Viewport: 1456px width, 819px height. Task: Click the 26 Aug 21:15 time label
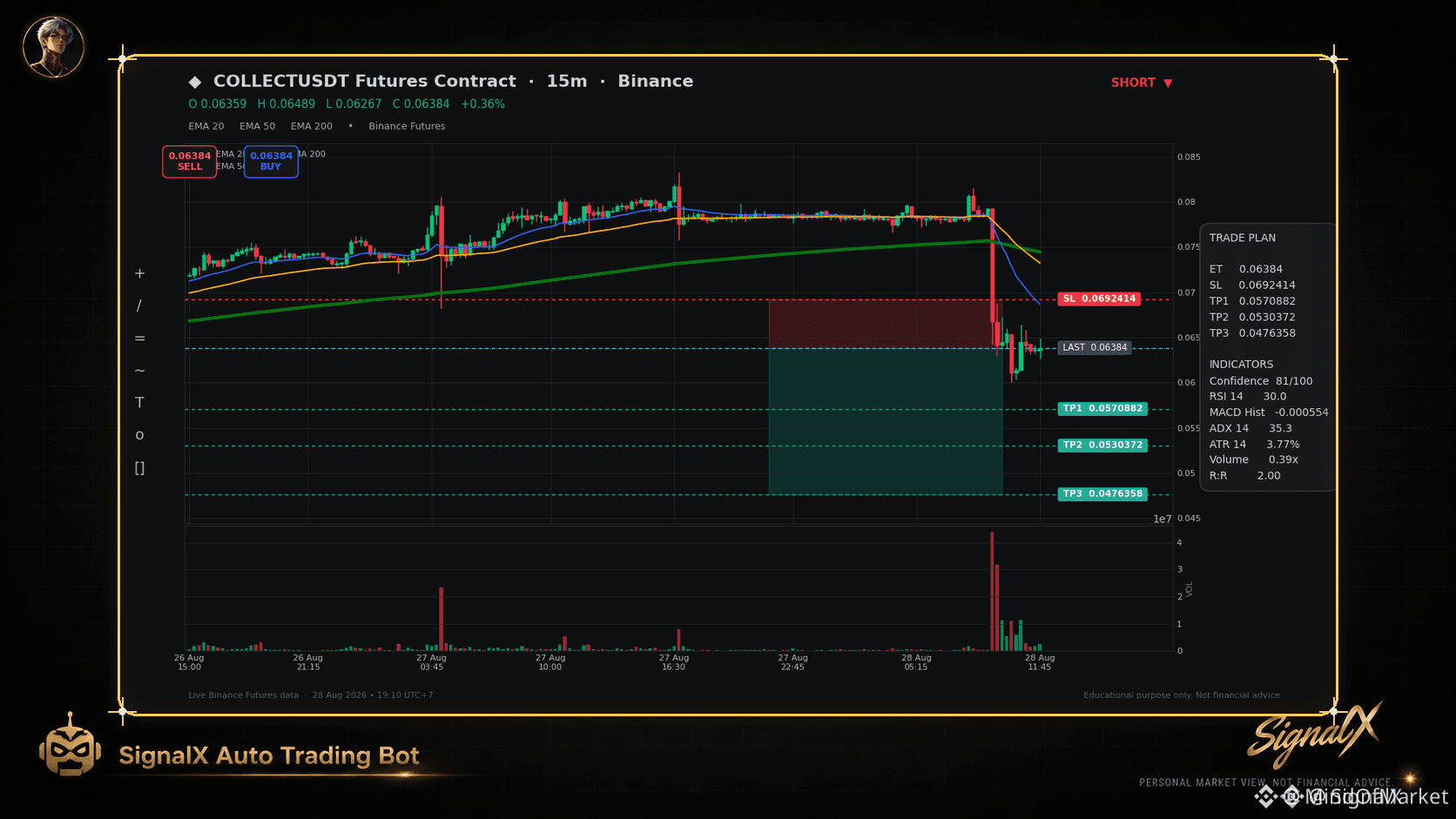pyautogui.click(x=308, y=662)
